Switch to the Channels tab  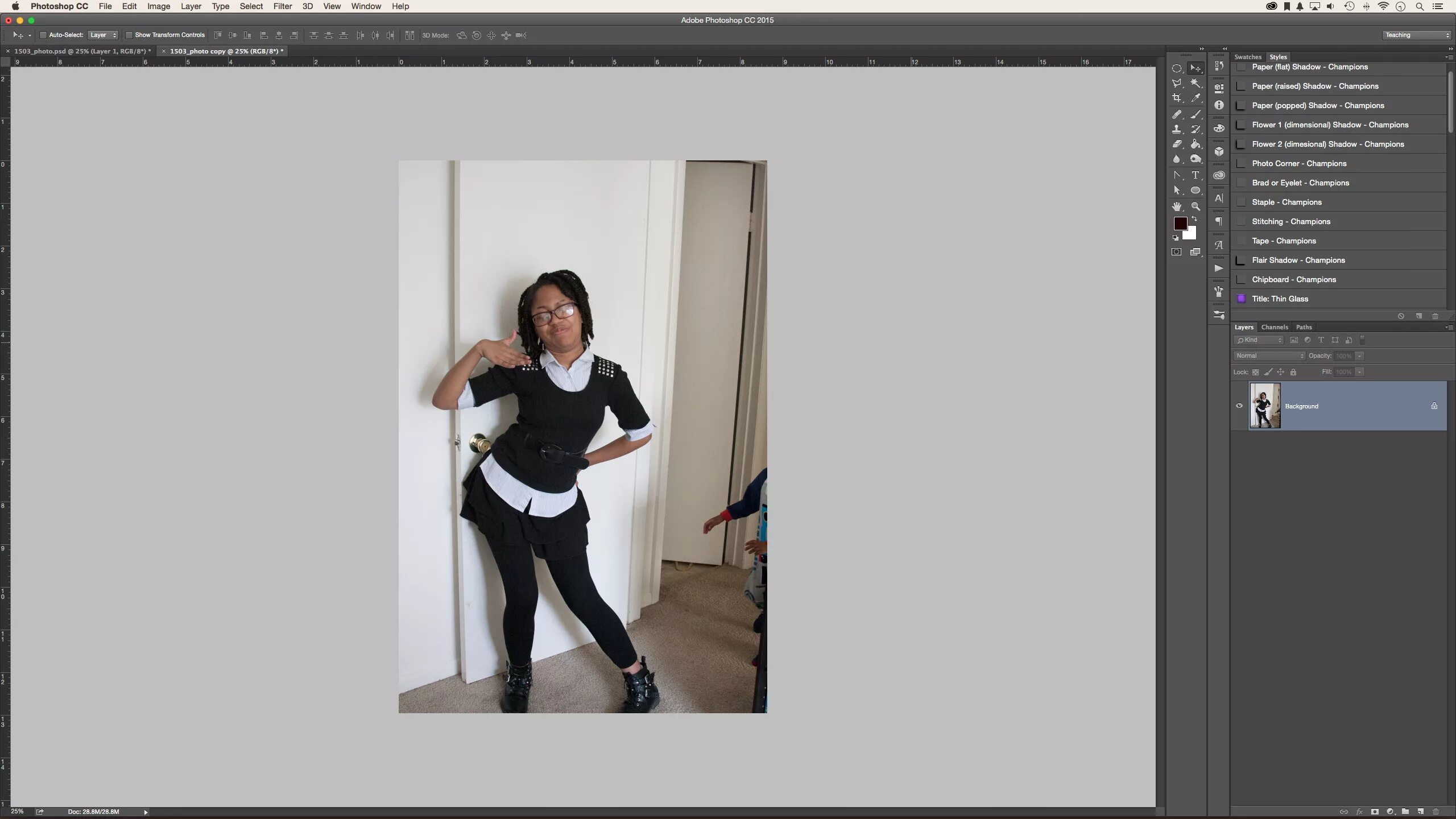pos(1275,327)
